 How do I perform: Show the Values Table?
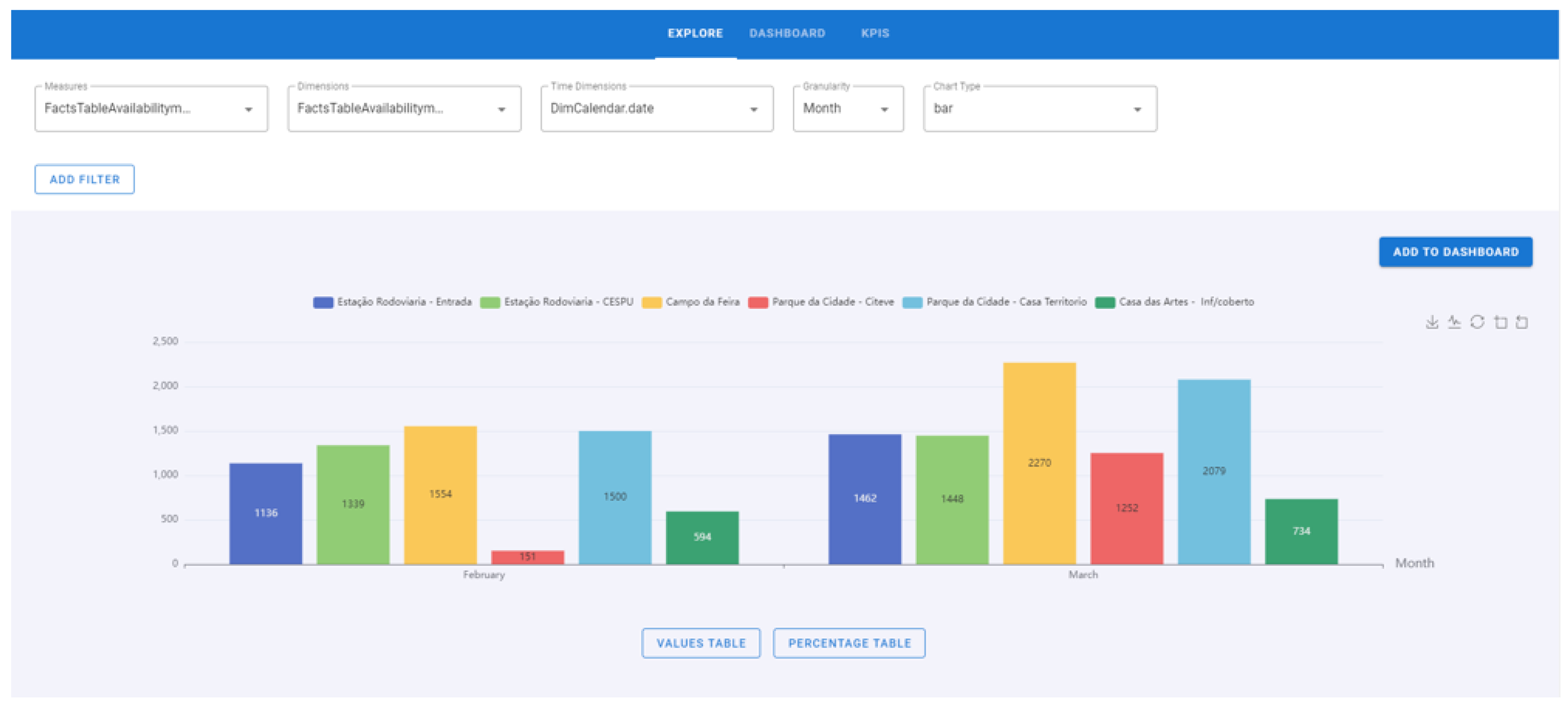click(701, 643)
